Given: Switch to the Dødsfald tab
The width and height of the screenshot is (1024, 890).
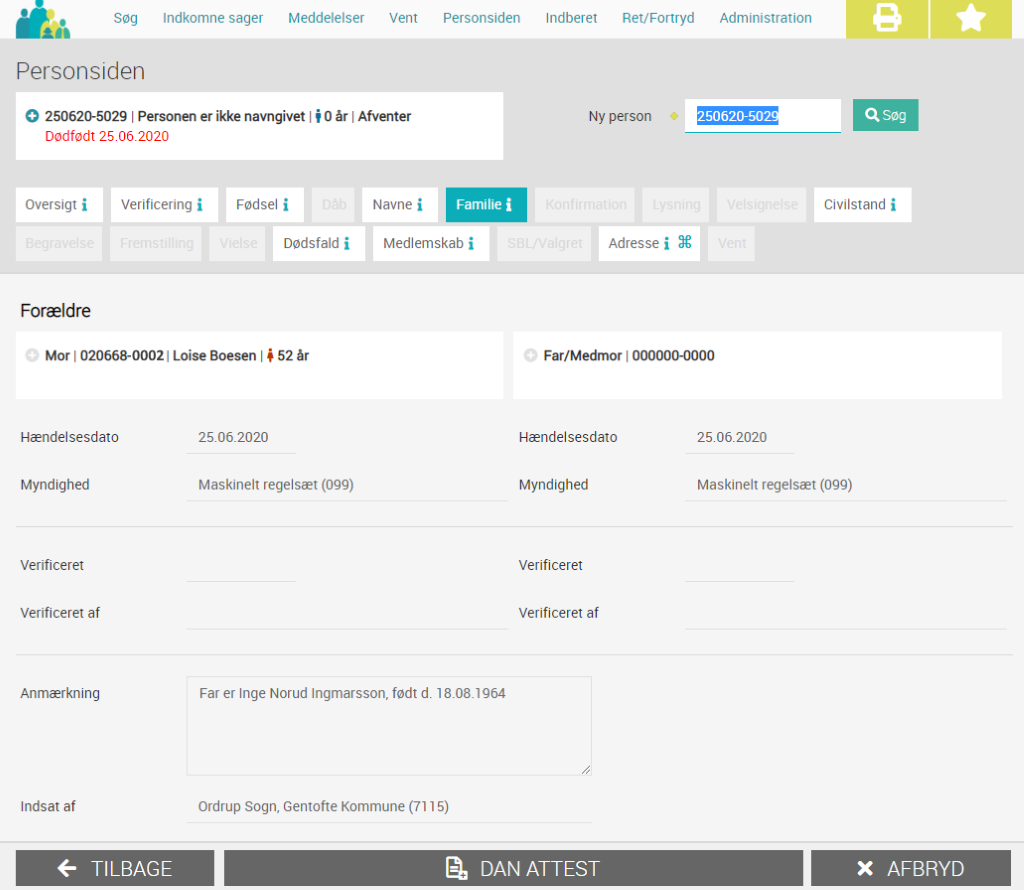Looking at the screenshot, I should pyautogui.click(x=319, y=244).
